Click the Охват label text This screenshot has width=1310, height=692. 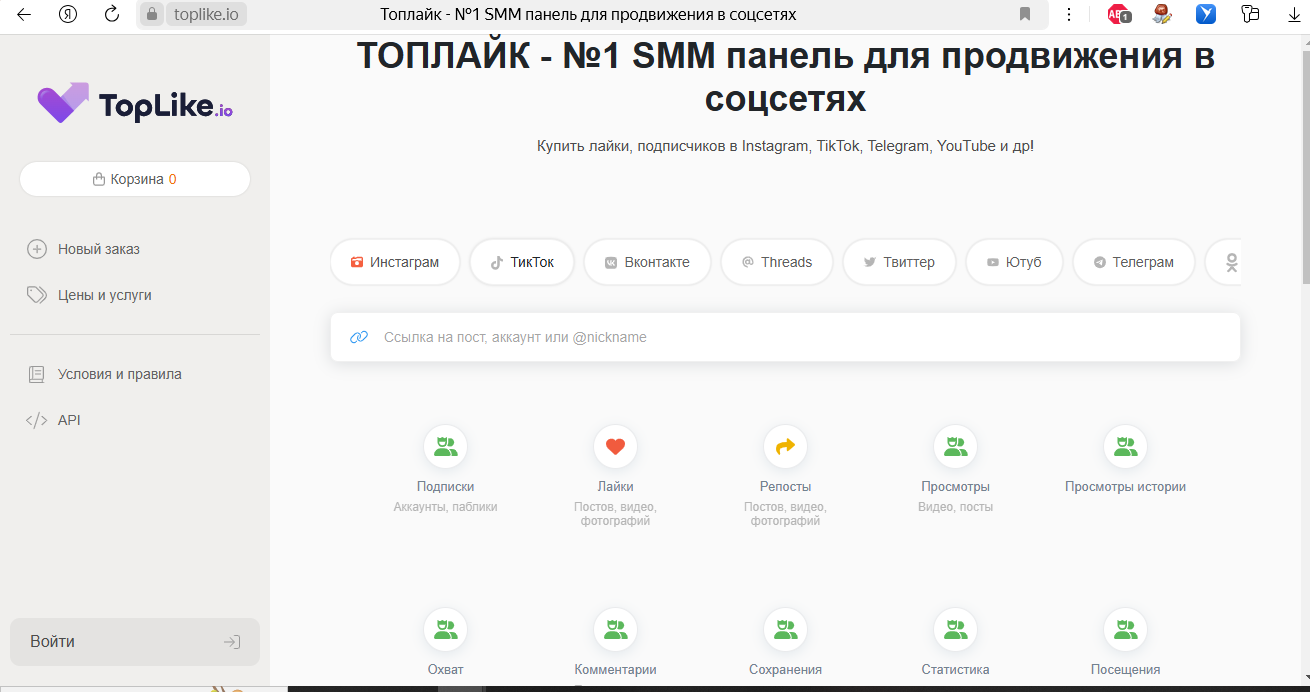pyautogui.click(x=445, y=670)
